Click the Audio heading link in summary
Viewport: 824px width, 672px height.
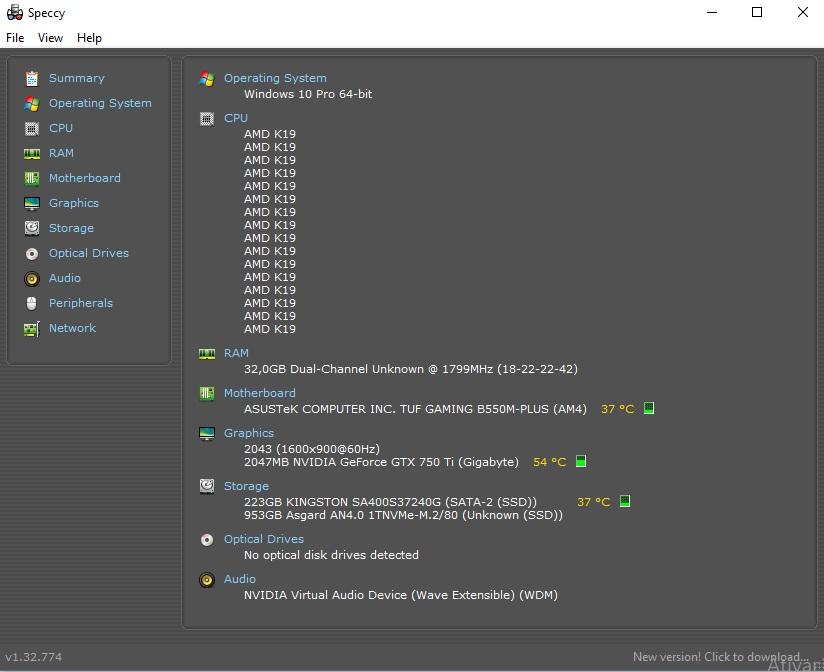tap(240, 579)
